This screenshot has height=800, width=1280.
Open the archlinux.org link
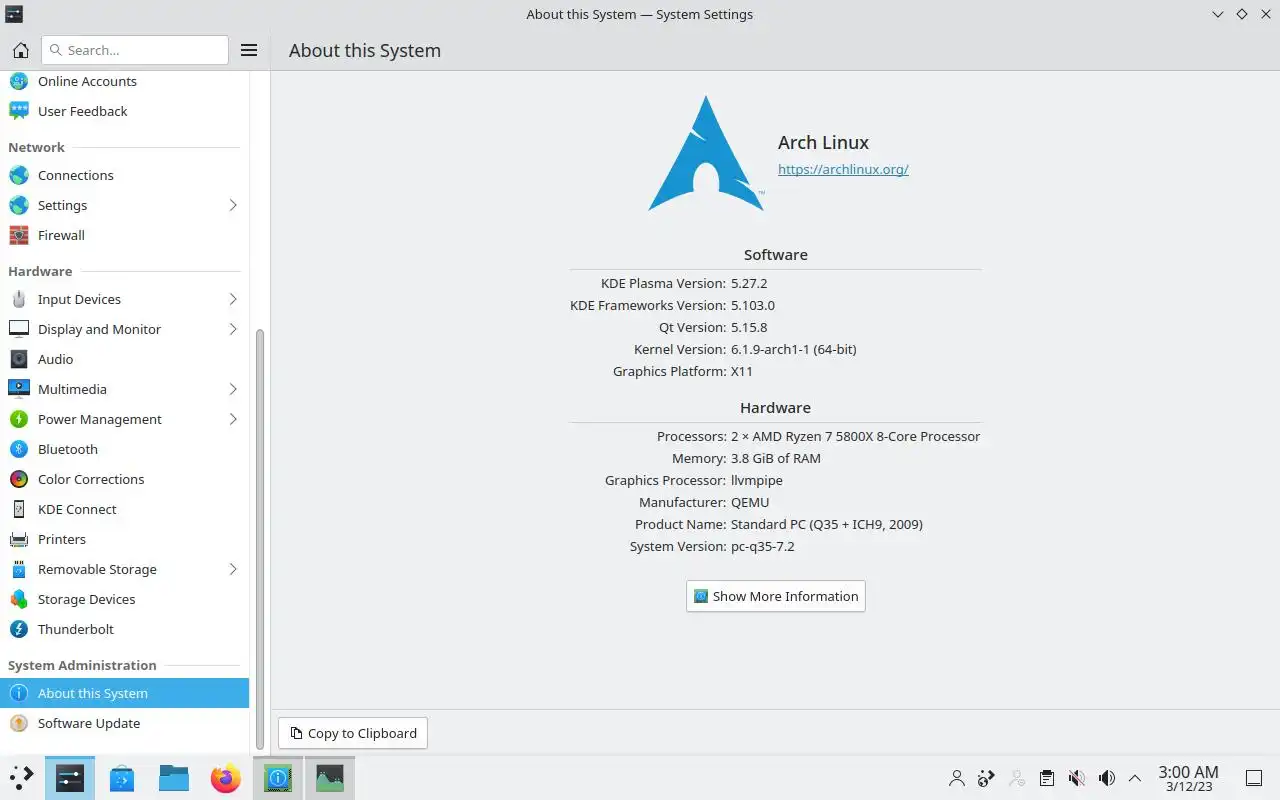pos(843,169)
